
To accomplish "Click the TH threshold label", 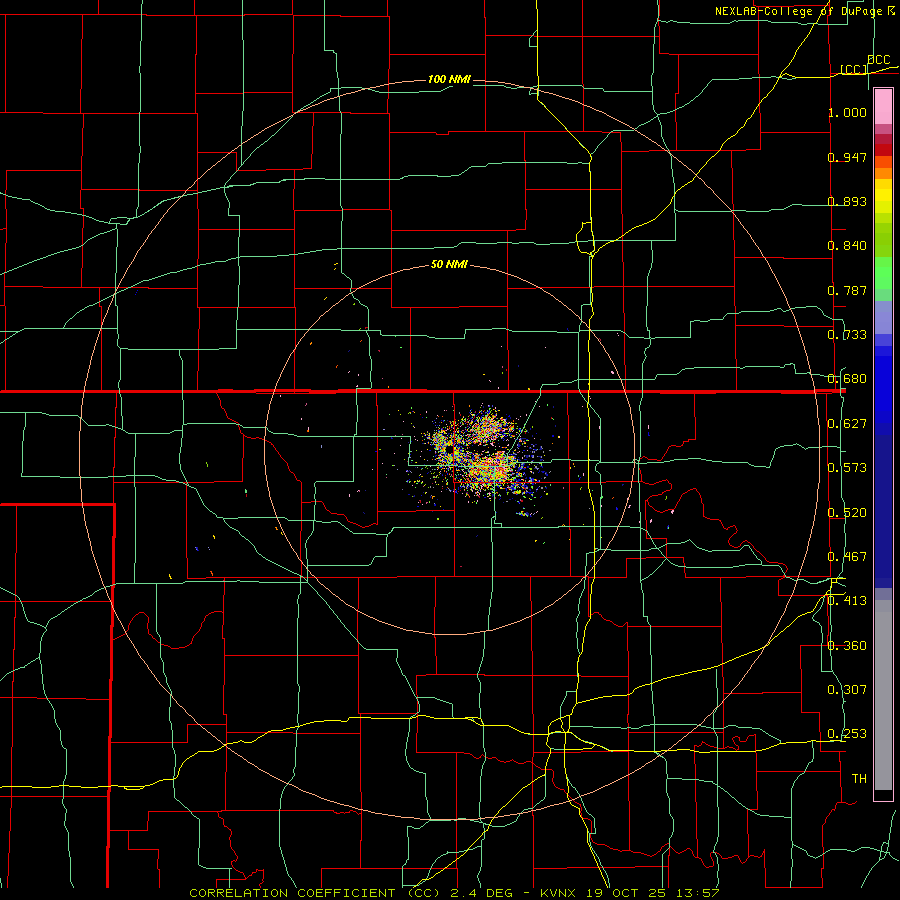I will (x=859, y=778).
